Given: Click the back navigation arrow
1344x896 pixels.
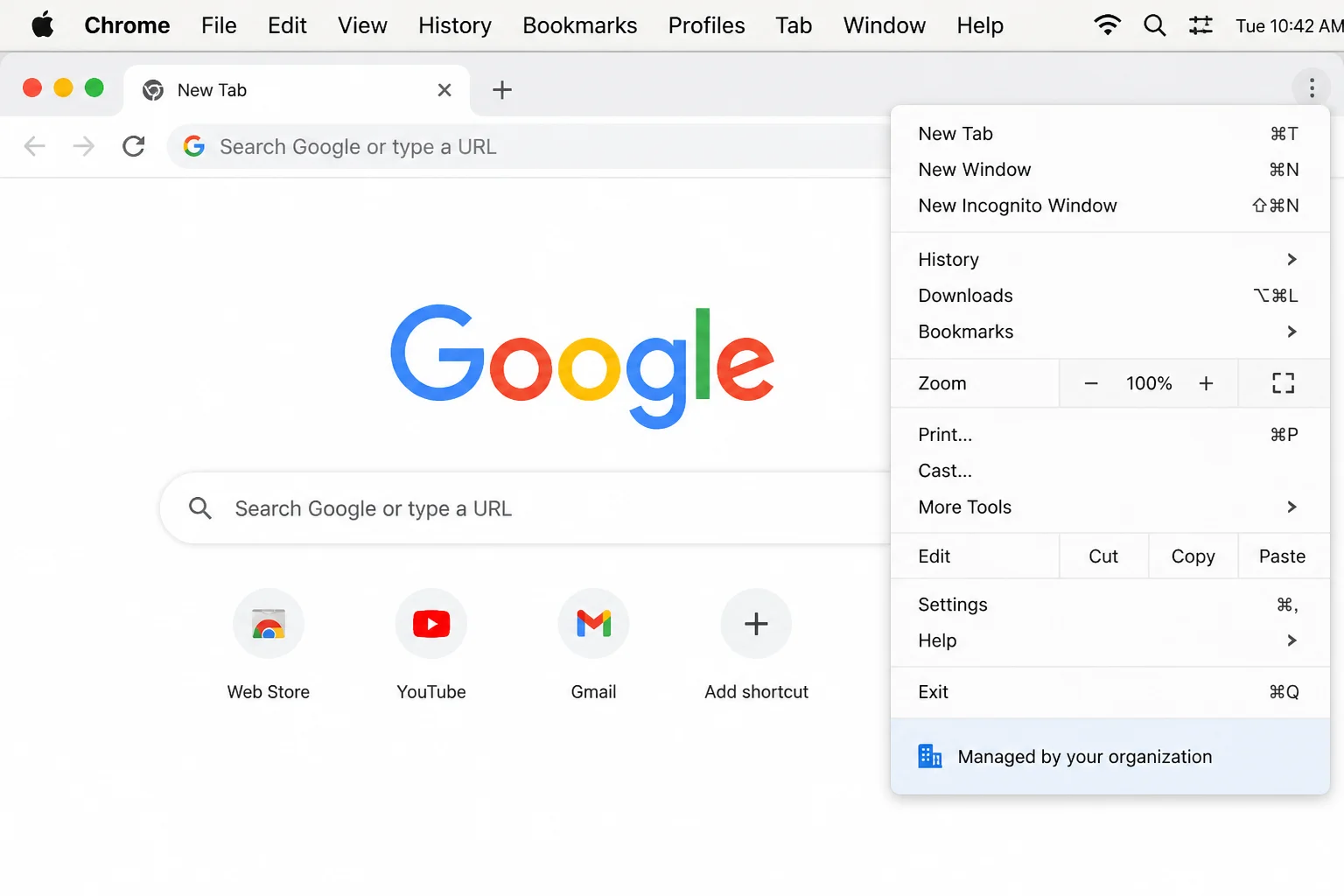Looking at the screenshot, I should 35,146.
